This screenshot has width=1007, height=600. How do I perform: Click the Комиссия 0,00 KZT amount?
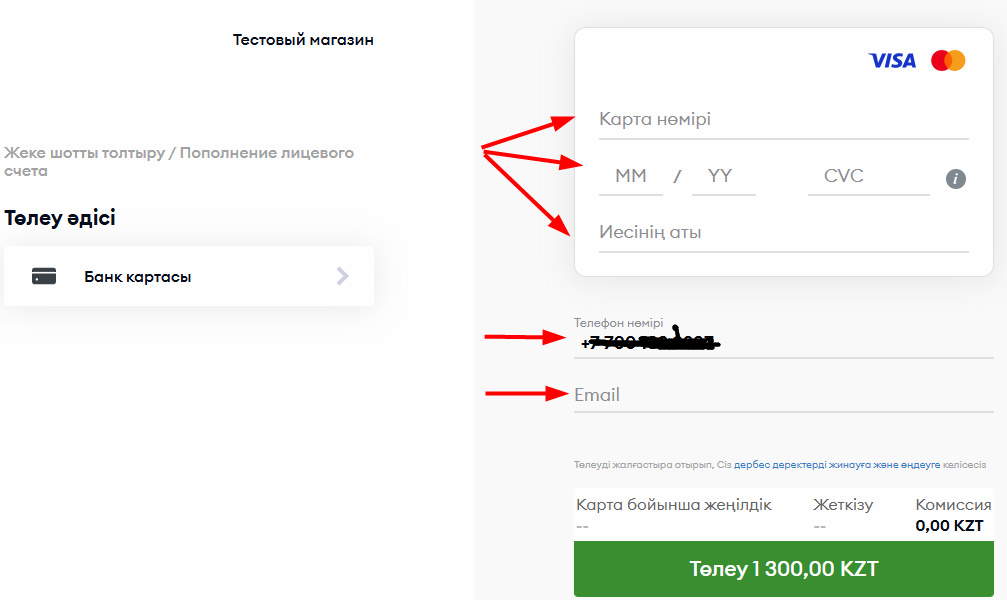[x=949, y=525]
